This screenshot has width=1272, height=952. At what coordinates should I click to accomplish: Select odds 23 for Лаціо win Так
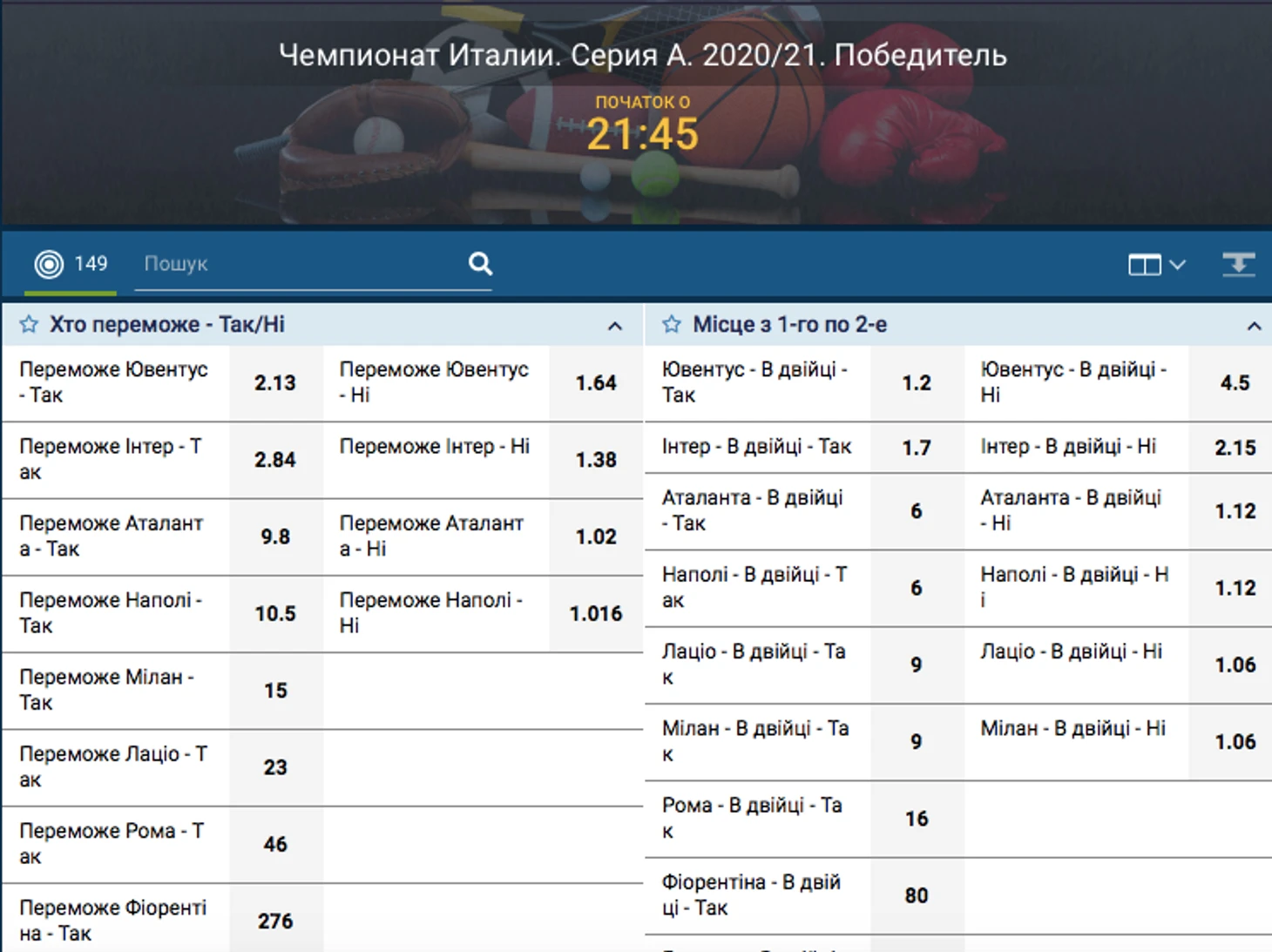[x=275, y=767]
